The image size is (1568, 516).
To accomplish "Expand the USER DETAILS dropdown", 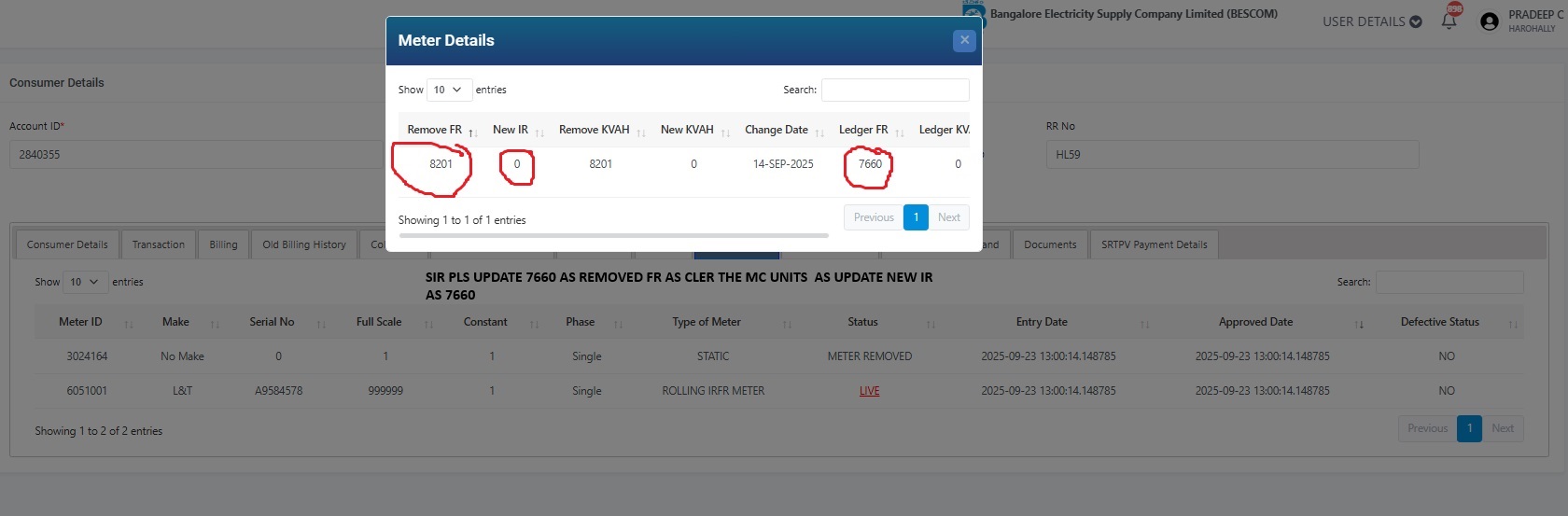I will [x=1372, y=21].
